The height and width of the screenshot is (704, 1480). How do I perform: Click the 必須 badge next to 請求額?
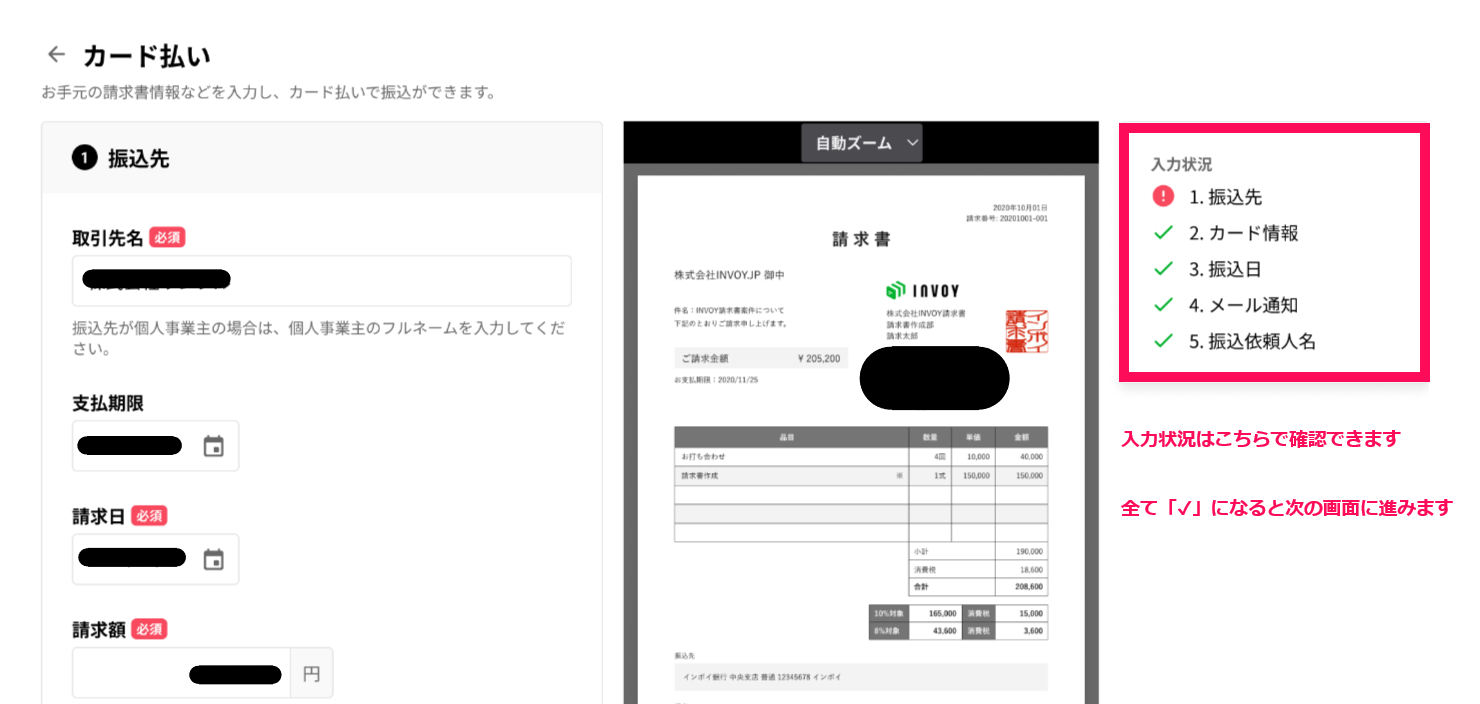148,629
